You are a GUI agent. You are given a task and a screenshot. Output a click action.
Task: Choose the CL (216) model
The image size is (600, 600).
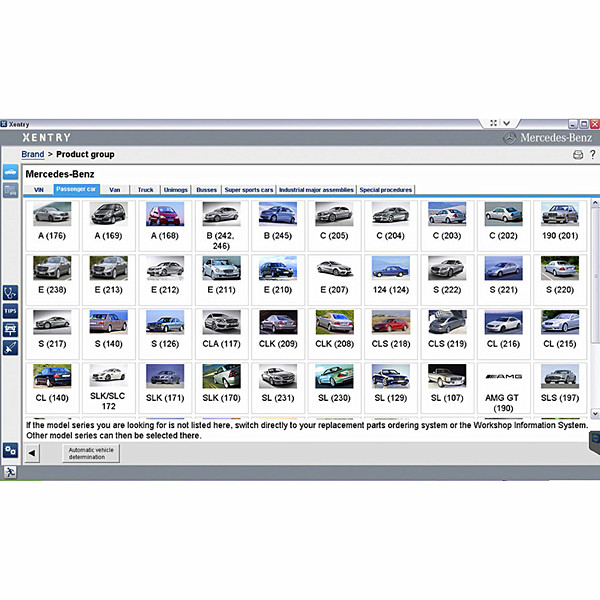pyautogui.click(x=504, y=334)
